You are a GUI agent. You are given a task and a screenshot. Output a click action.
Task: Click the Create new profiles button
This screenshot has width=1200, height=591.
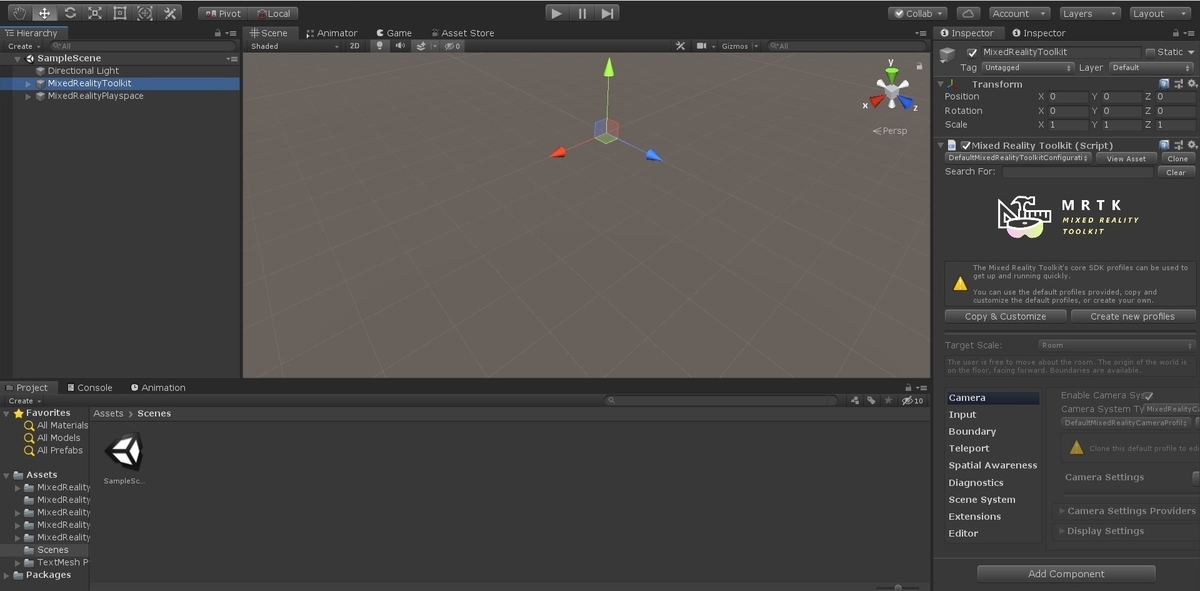click(x=1133, y=316)
